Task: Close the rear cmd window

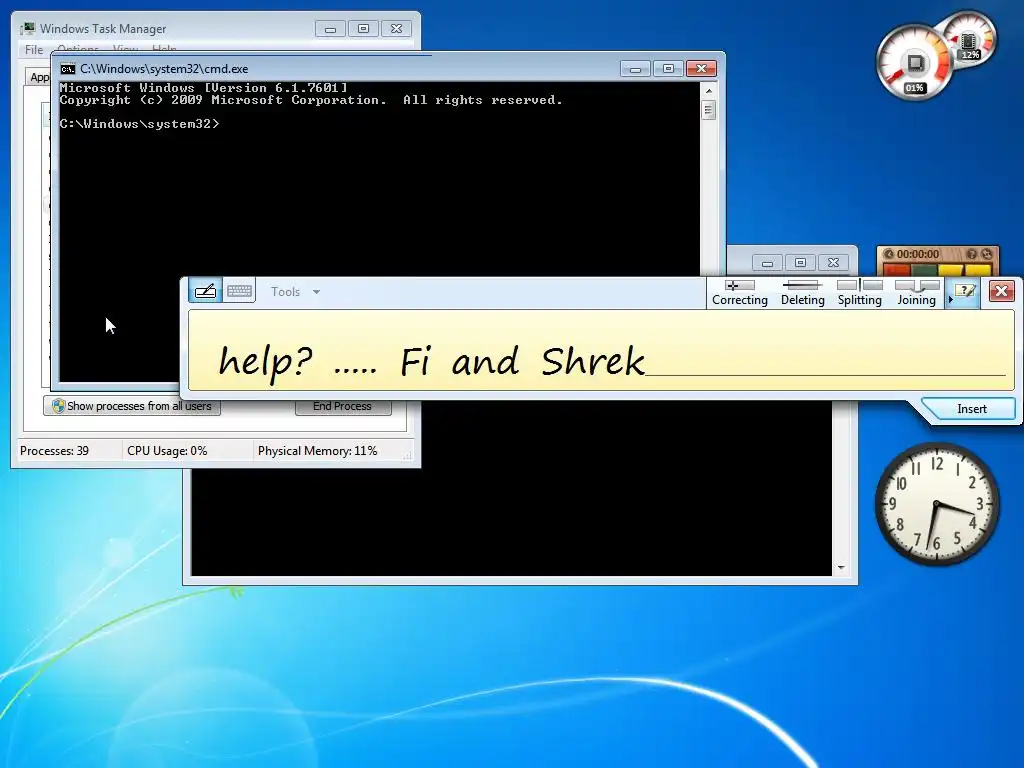Action: point(833,263)
